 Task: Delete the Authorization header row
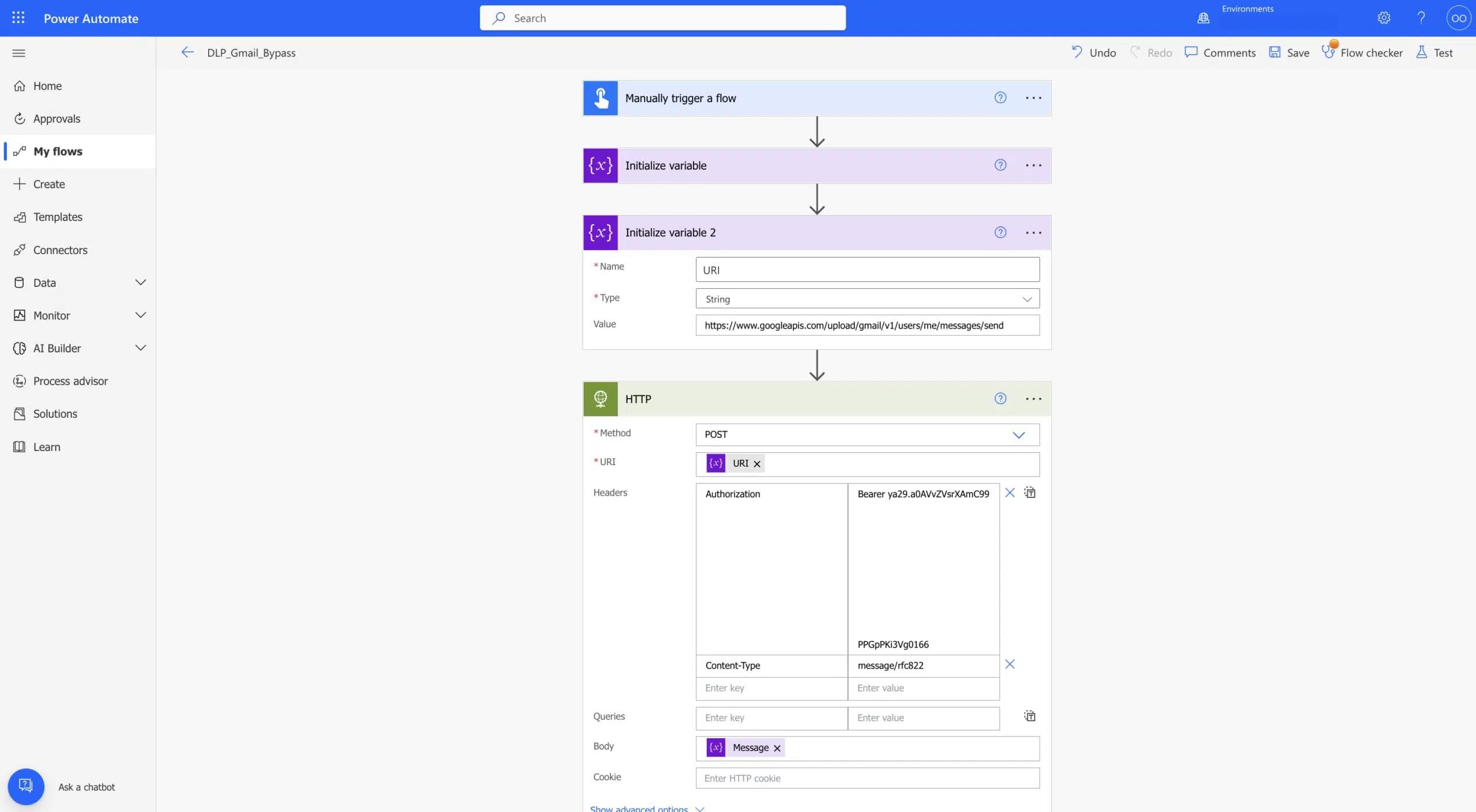(1010, 493)
